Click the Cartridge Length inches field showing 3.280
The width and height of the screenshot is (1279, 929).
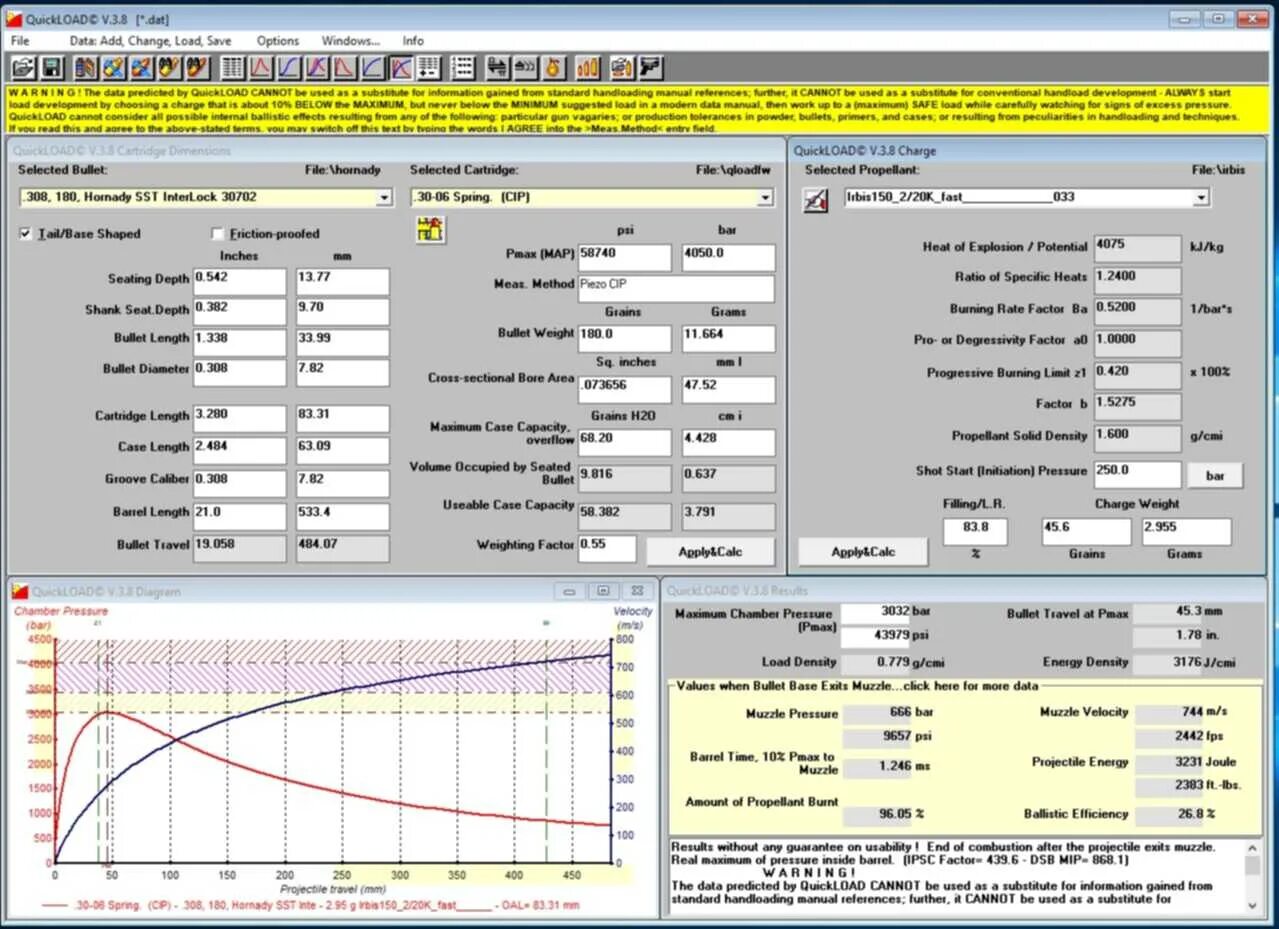(239, 418)
